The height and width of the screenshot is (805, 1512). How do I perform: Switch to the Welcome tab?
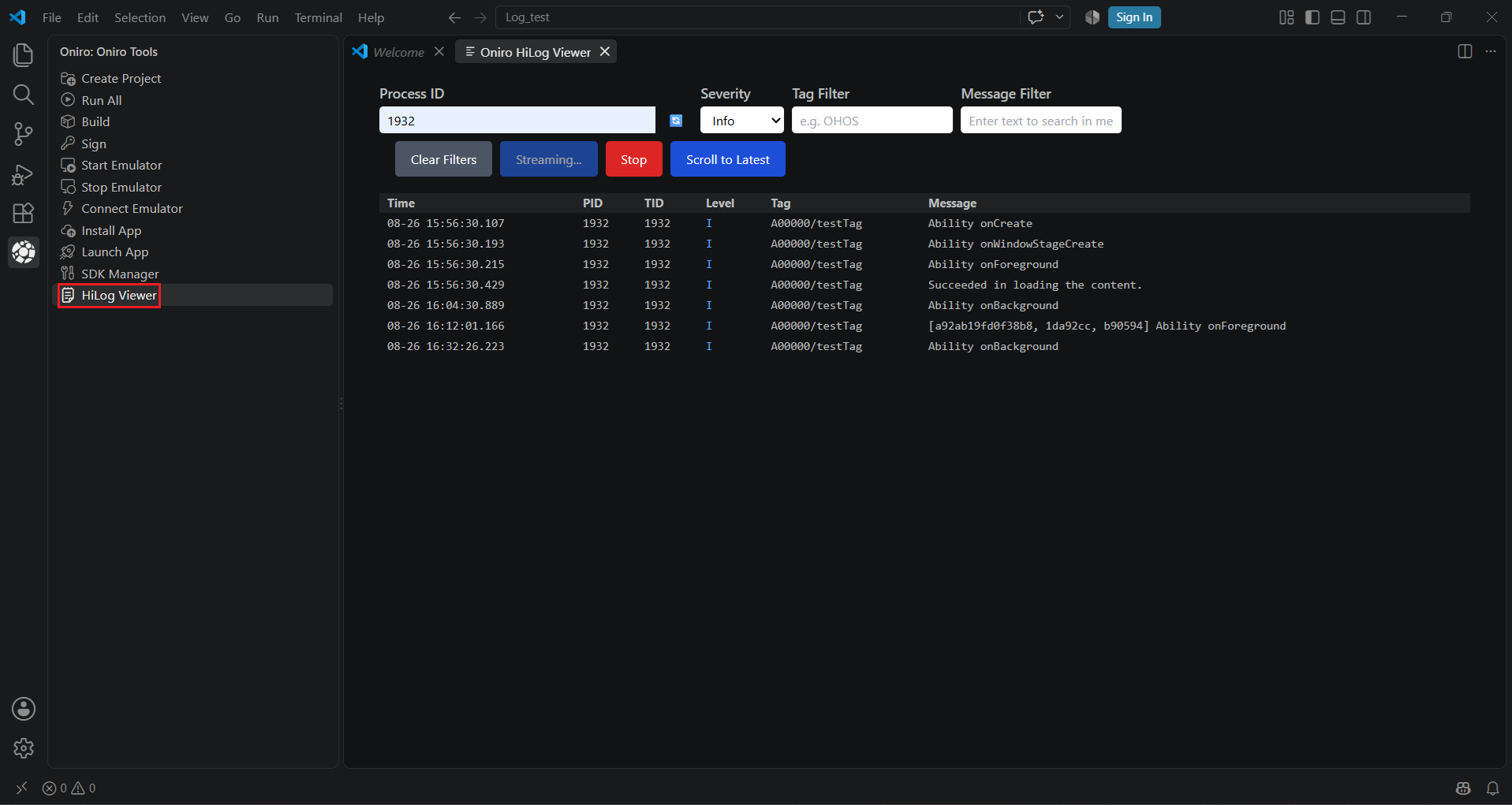click(398, 52)
